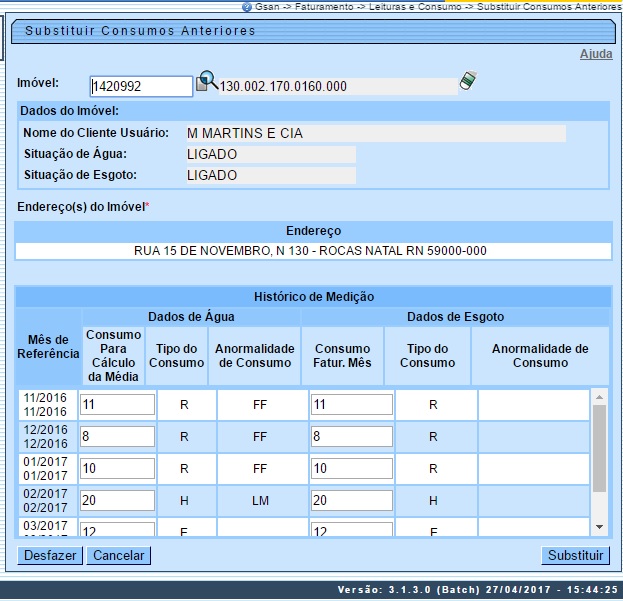Image resolution: width=623 pixels, height=601 pixels.
Task: Click the Substituir button
Action: click(575, 556)
